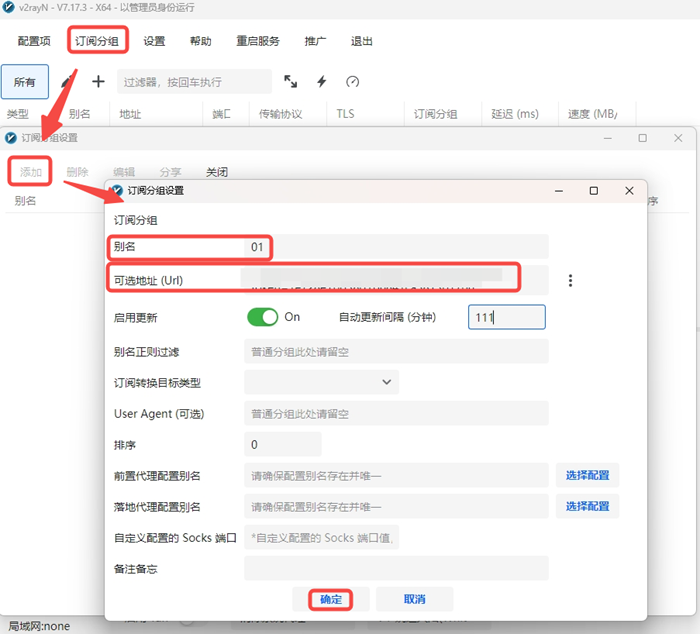This screenshot has width=700, height=634.
Task: Sort by 传输协议 column header
Action: pos(280,114)
